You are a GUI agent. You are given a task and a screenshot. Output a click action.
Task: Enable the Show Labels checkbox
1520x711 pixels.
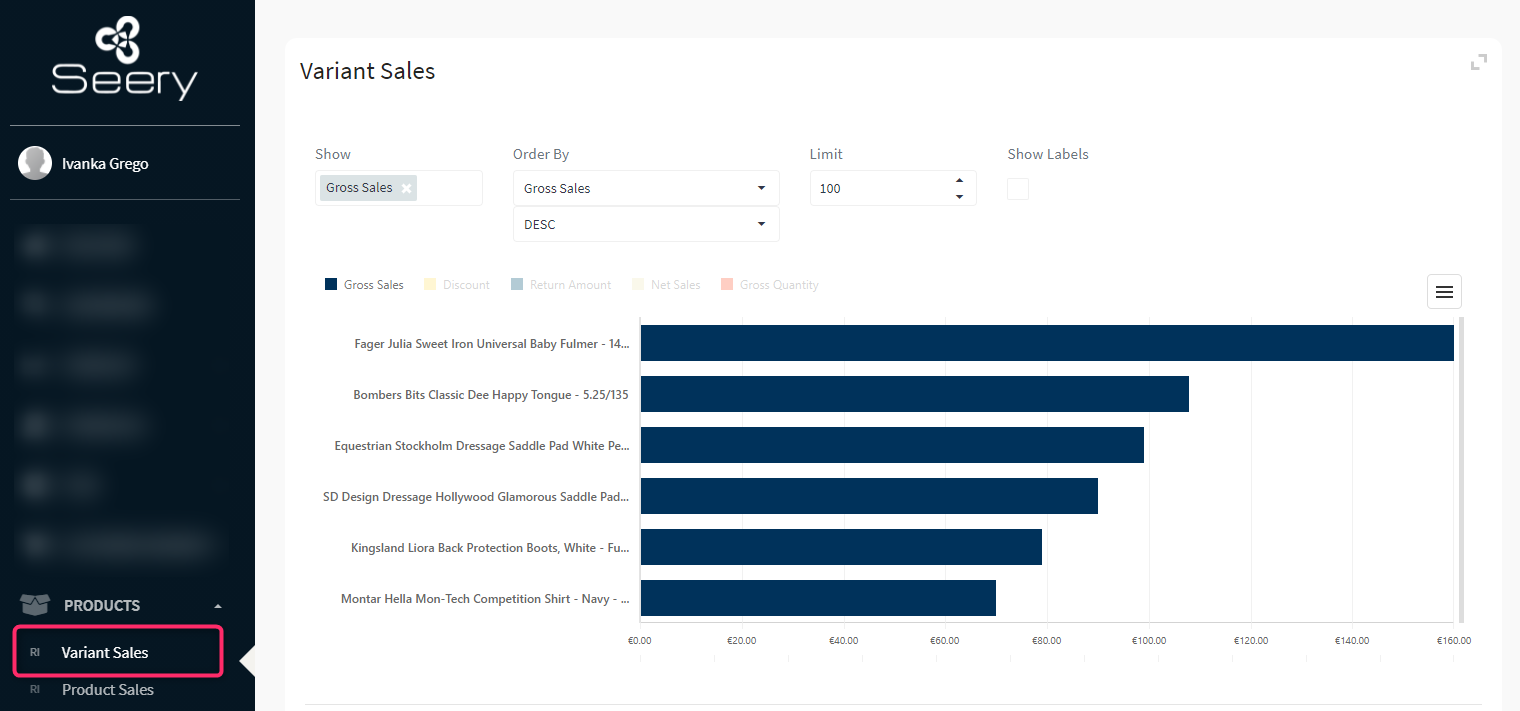click(1018, 189)
